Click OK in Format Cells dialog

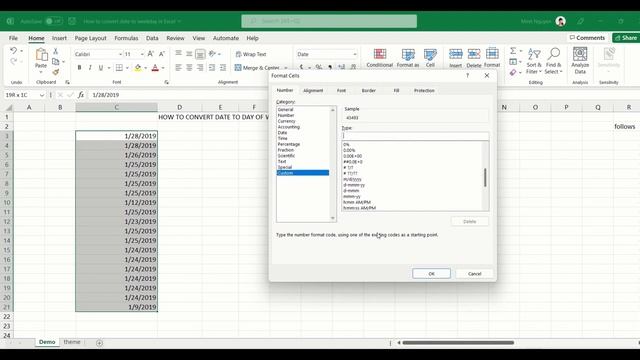tap(431, 273)
